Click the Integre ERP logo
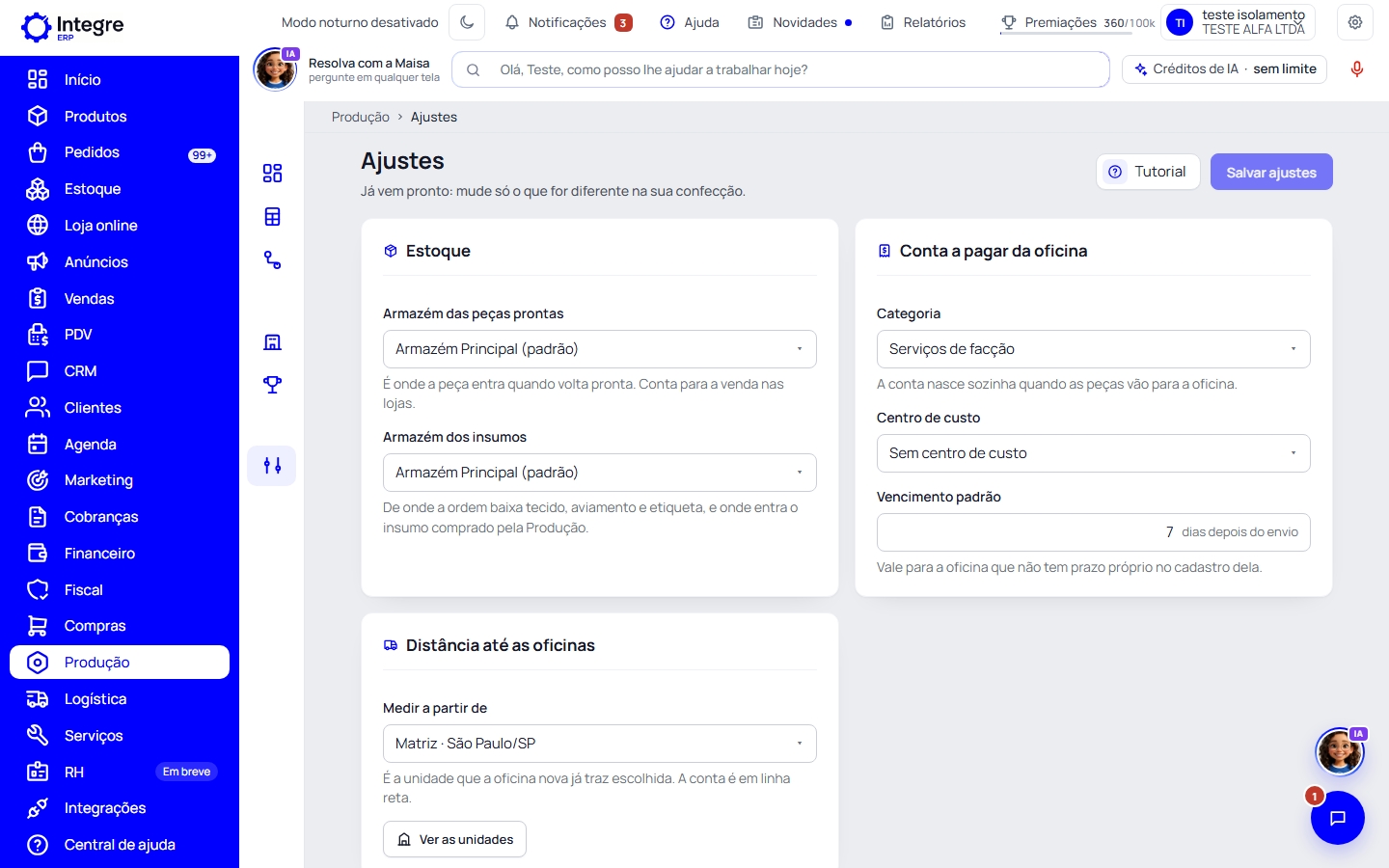1389x868 pixels. (72, 27)
